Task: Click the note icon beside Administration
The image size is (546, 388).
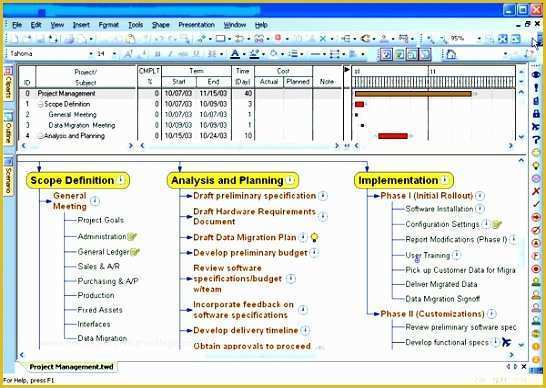Action: pos(132,237)
